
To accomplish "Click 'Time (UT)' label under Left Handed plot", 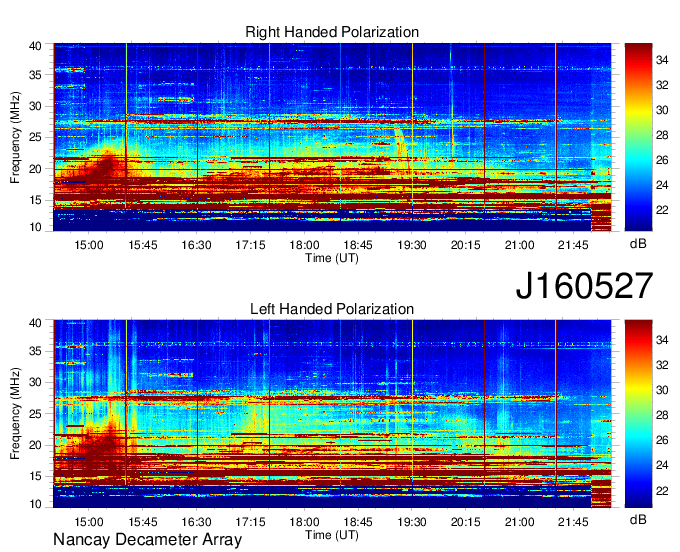I will tap(332, 535).
